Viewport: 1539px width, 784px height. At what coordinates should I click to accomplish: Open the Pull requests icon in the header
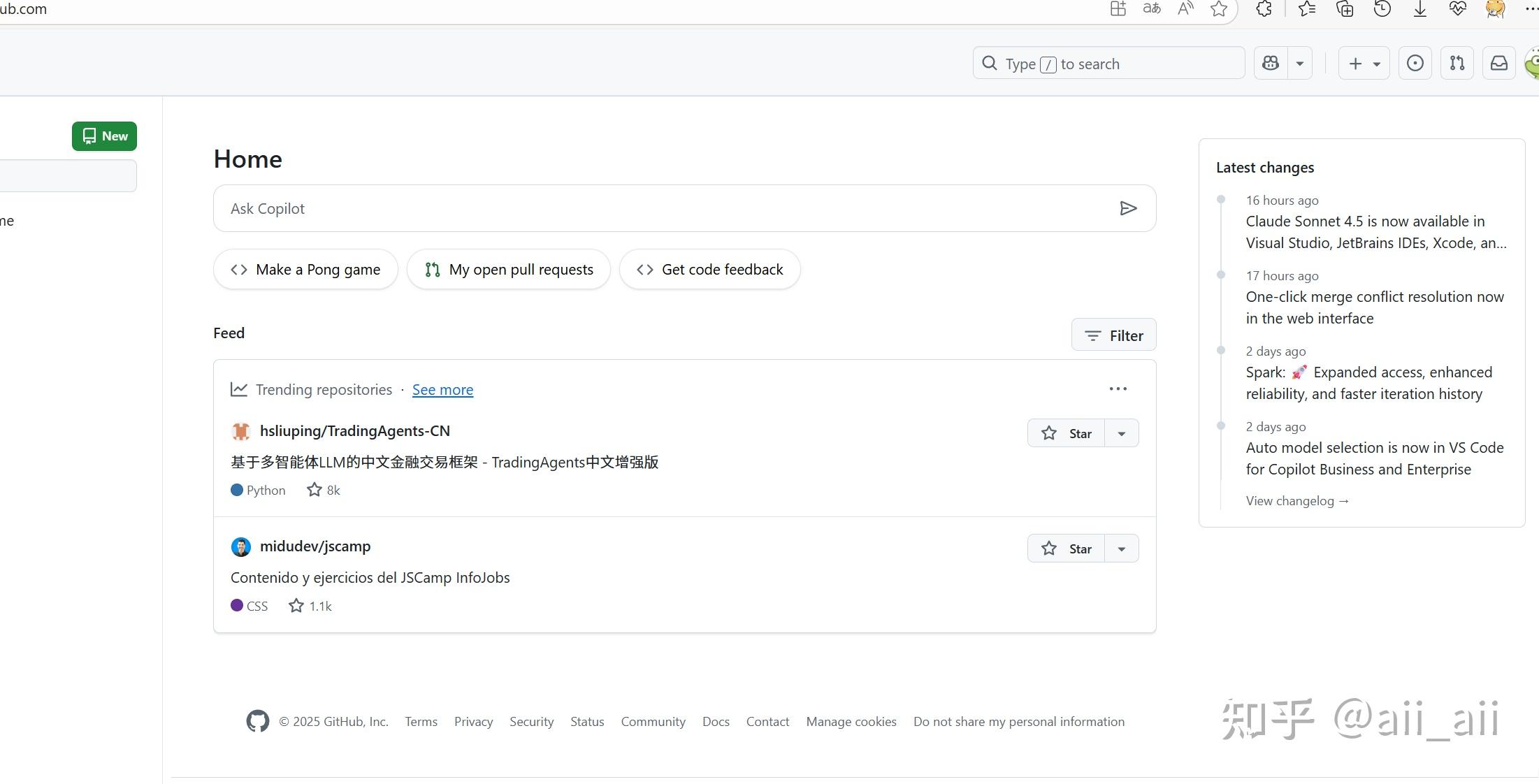(1457, 63)
